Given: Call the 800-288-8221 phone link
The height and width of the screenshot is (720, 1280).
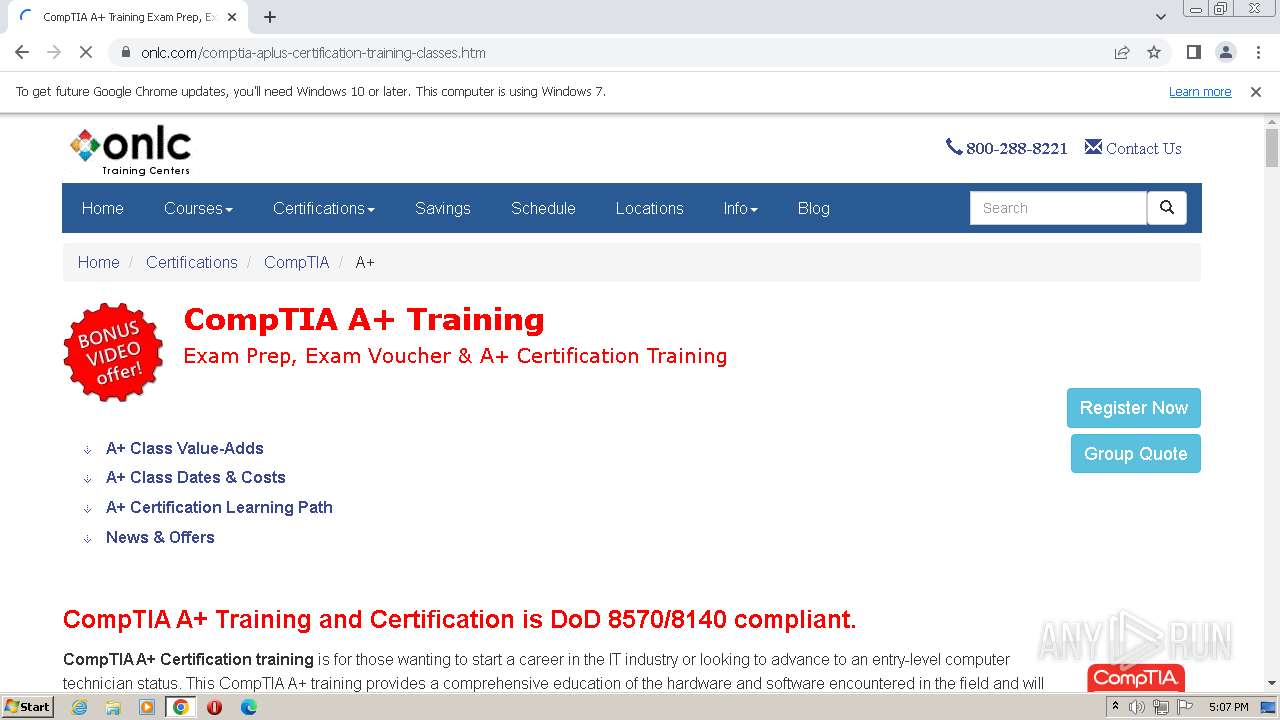Looking at the screenshot, I should point(1017,148).
